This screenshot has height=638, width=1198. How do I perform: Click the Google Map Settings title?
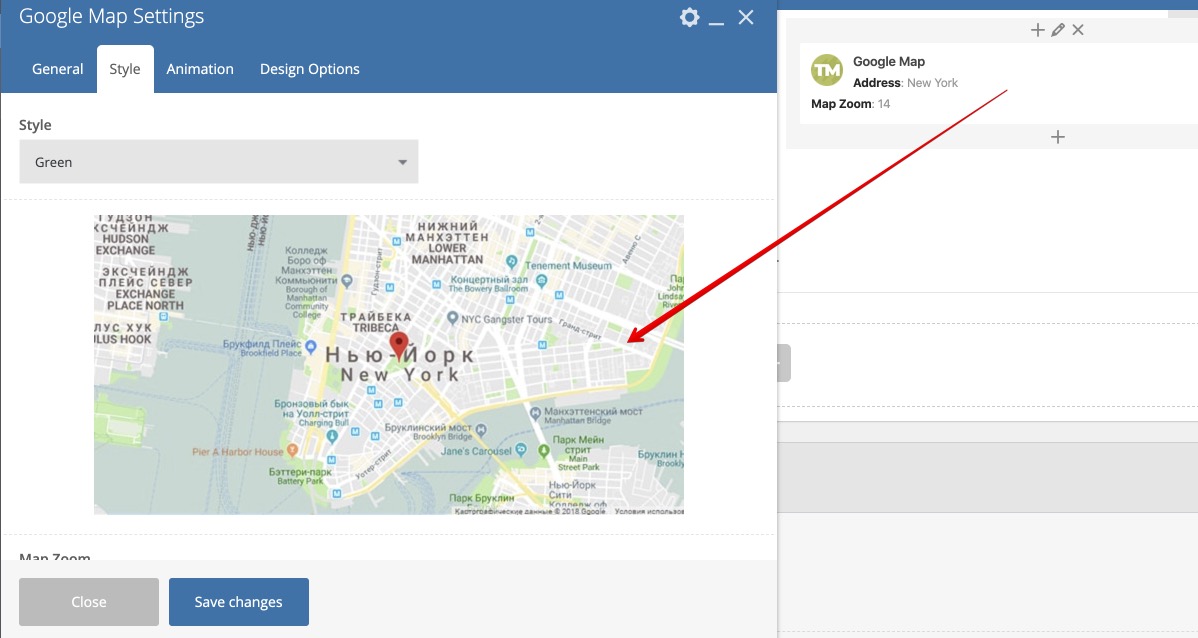pyautogui.click(x=112, y=16)
